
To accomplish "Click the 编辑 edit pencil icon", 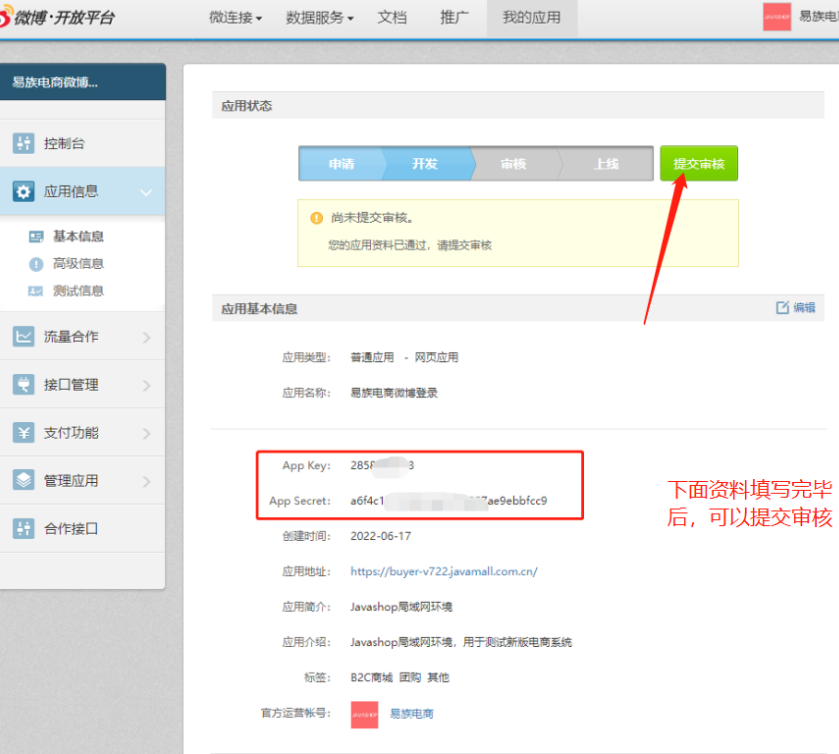I will 783,308.
